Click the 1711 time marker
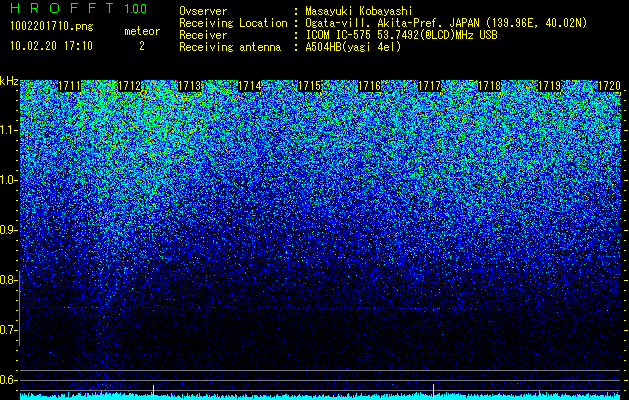 coord(69,86)
